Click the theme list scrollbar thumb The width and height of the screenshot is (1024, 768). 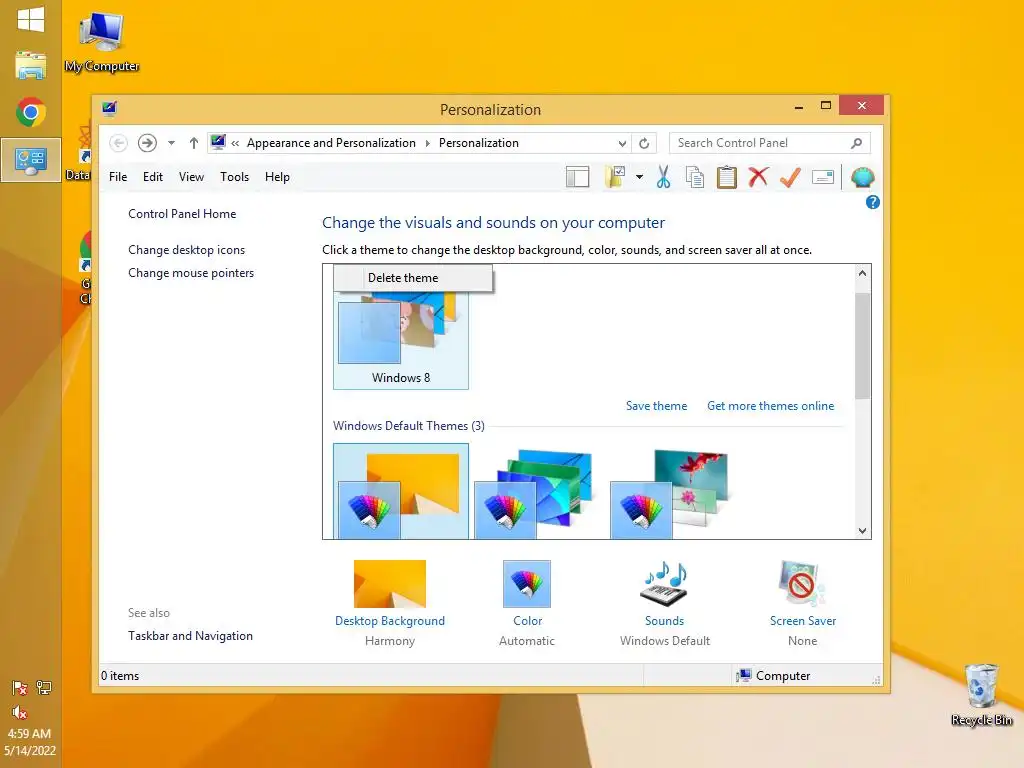863,345
